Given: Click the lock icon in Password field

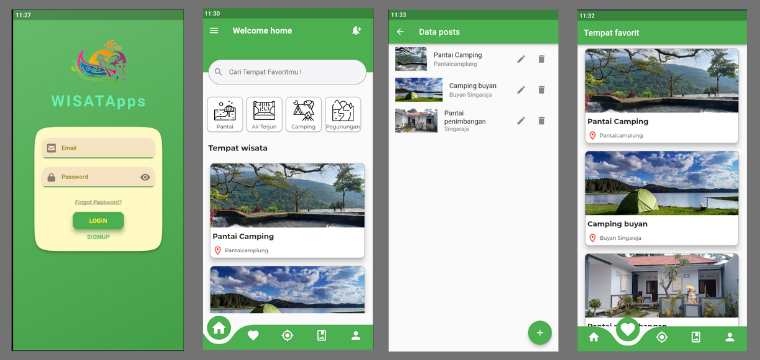Looking at the screenshot, I should click(51, 177).
